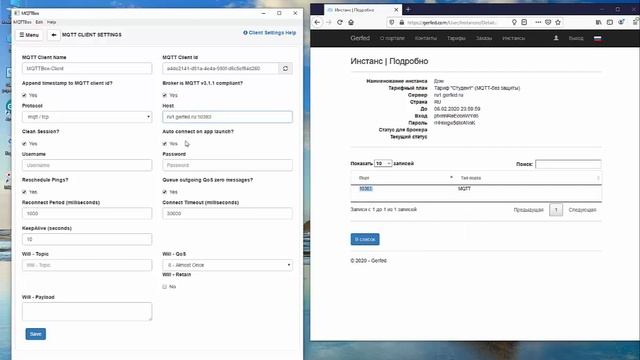This screenshot has height=360, width=640.
Task: Open the Инстансы nav item
Action: (513, 38)
